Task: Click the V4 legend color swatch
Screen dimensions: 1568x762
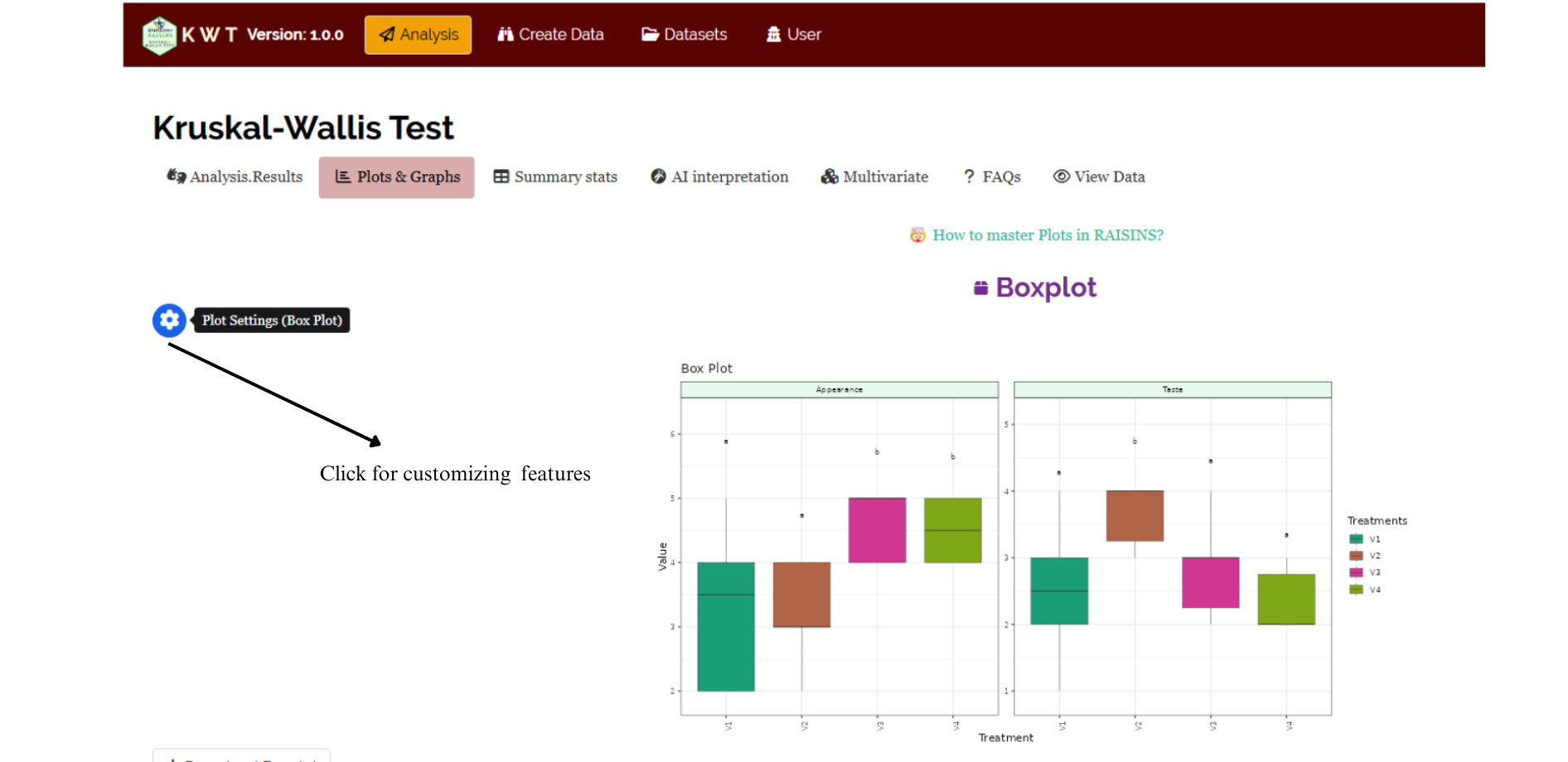Action: click(1356, 590)
